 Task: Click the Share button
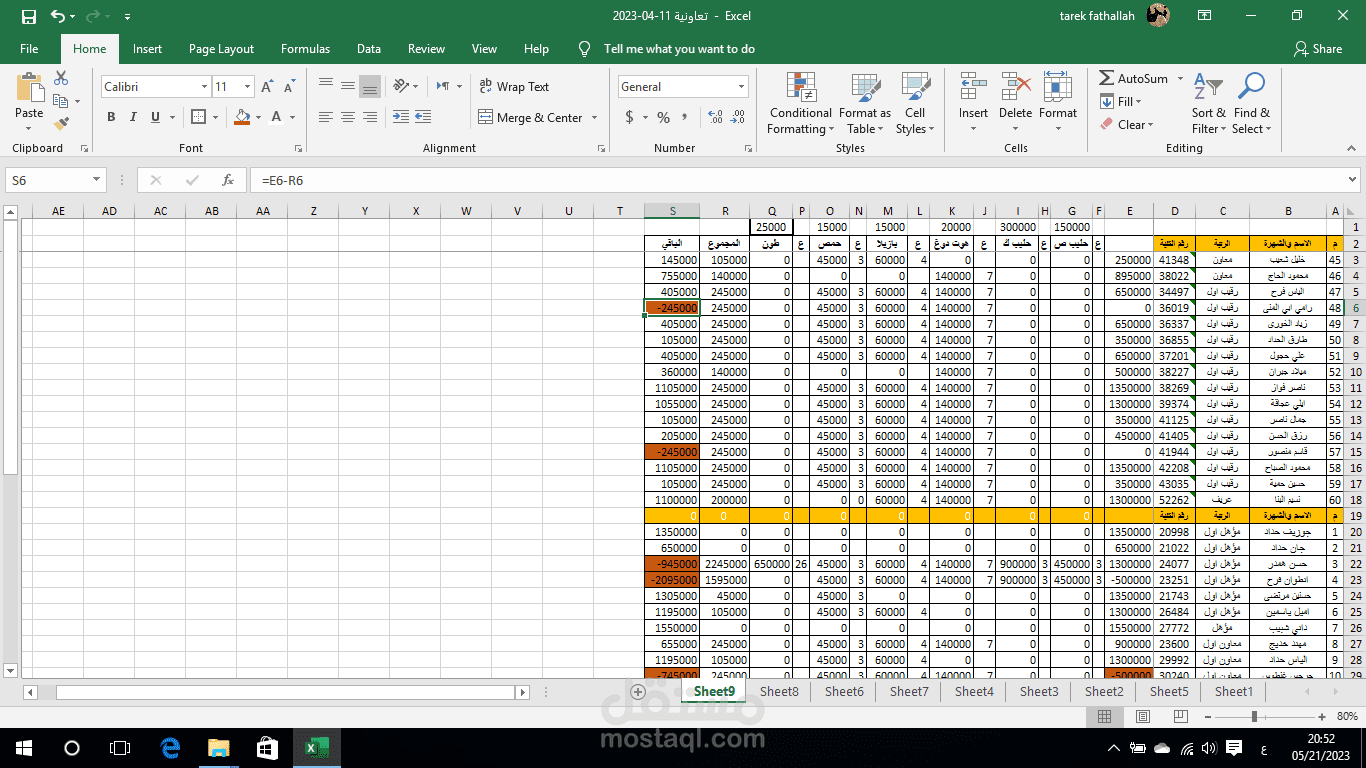click(1317, 49)
